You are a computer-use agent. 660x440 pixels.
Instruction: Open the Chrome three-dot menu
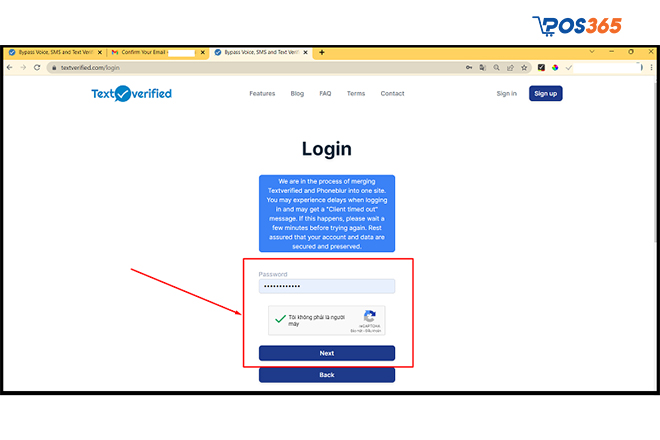(x=652, y=67)
